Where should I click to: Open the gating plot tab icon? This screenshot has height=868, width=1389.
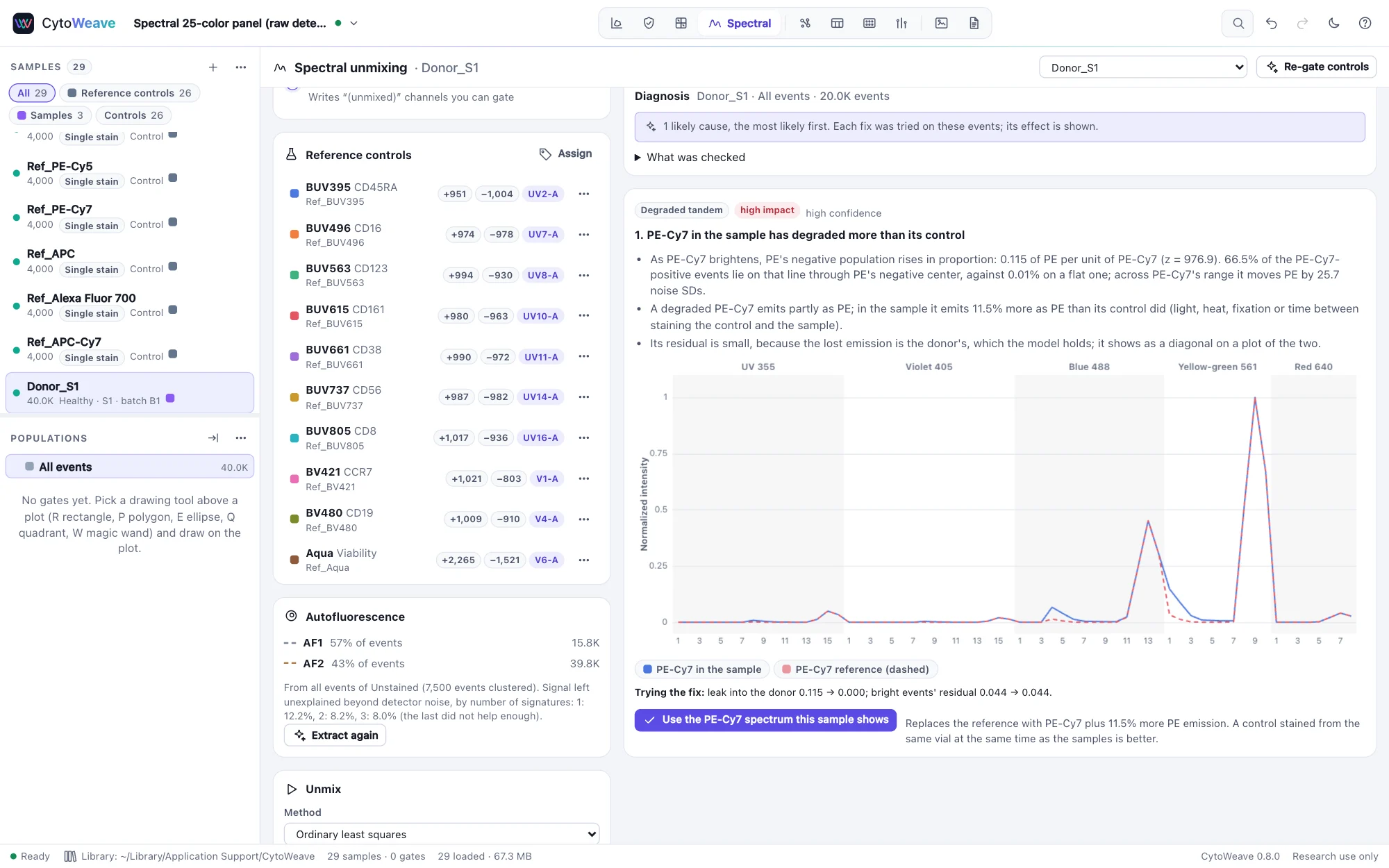click(x=616, y=23)
